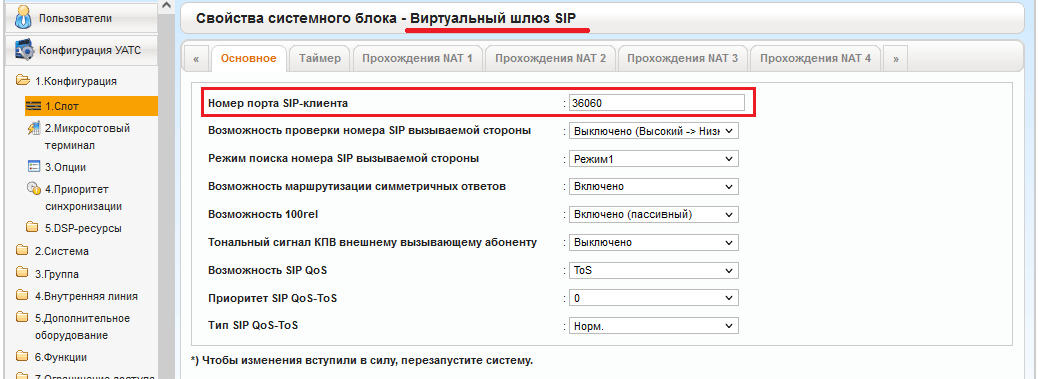Open the Пользователи menu section
1038x379 pixels.
[81, 18]
